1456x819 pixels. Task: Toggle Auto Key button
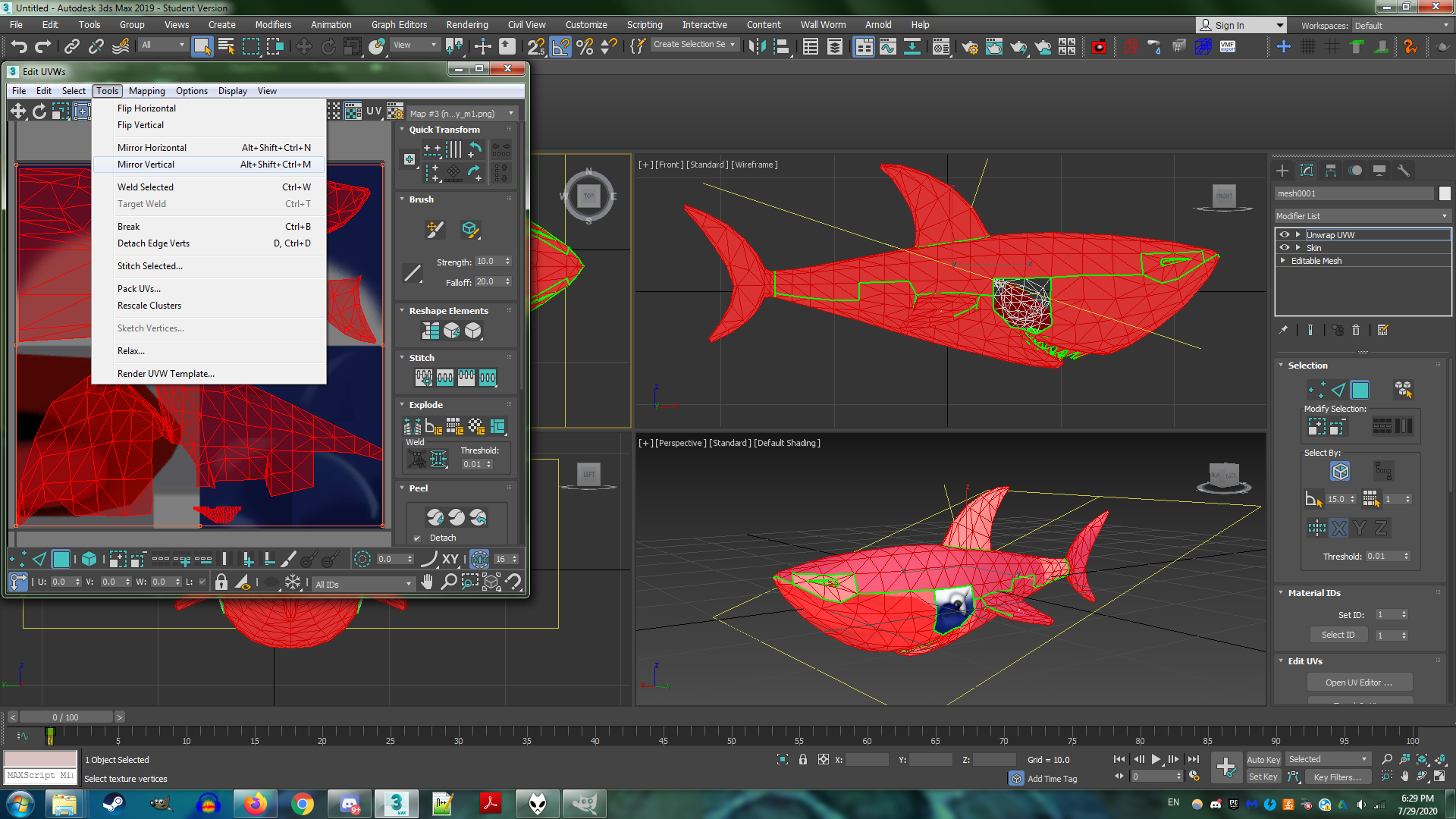click(x=1263, y=760)
